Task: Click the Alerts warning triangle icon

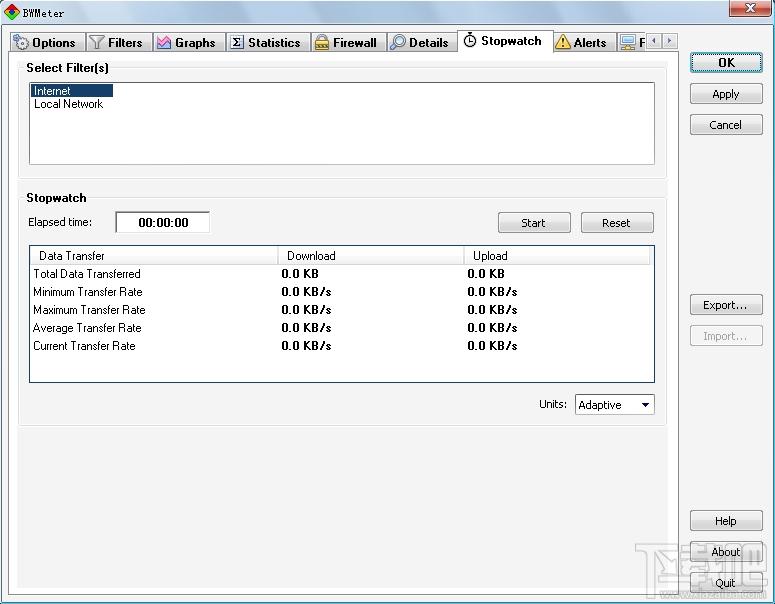Action: (x=562, y=43)
